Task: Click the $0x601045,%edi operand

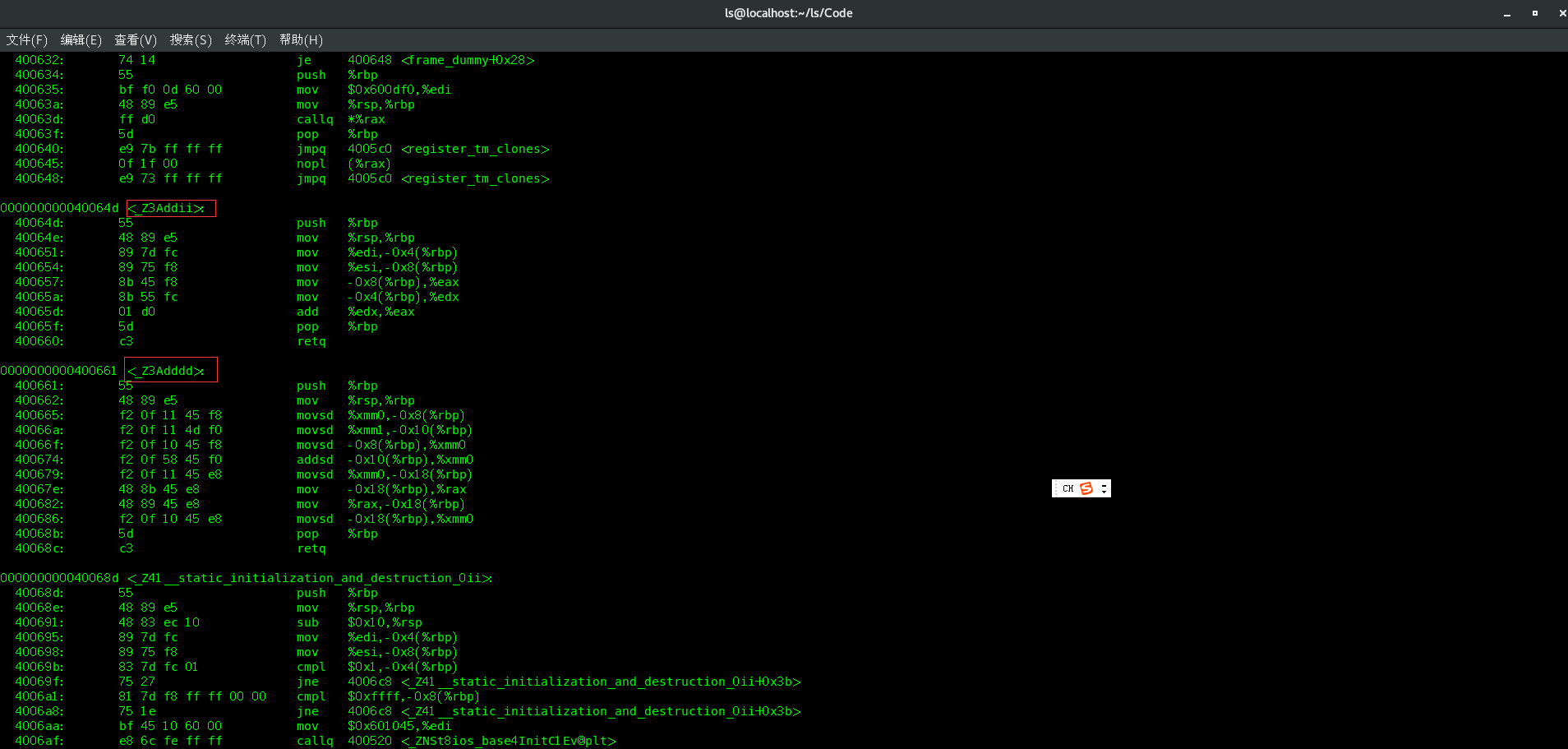Action: pyautogui.click(x=399, y=726)
